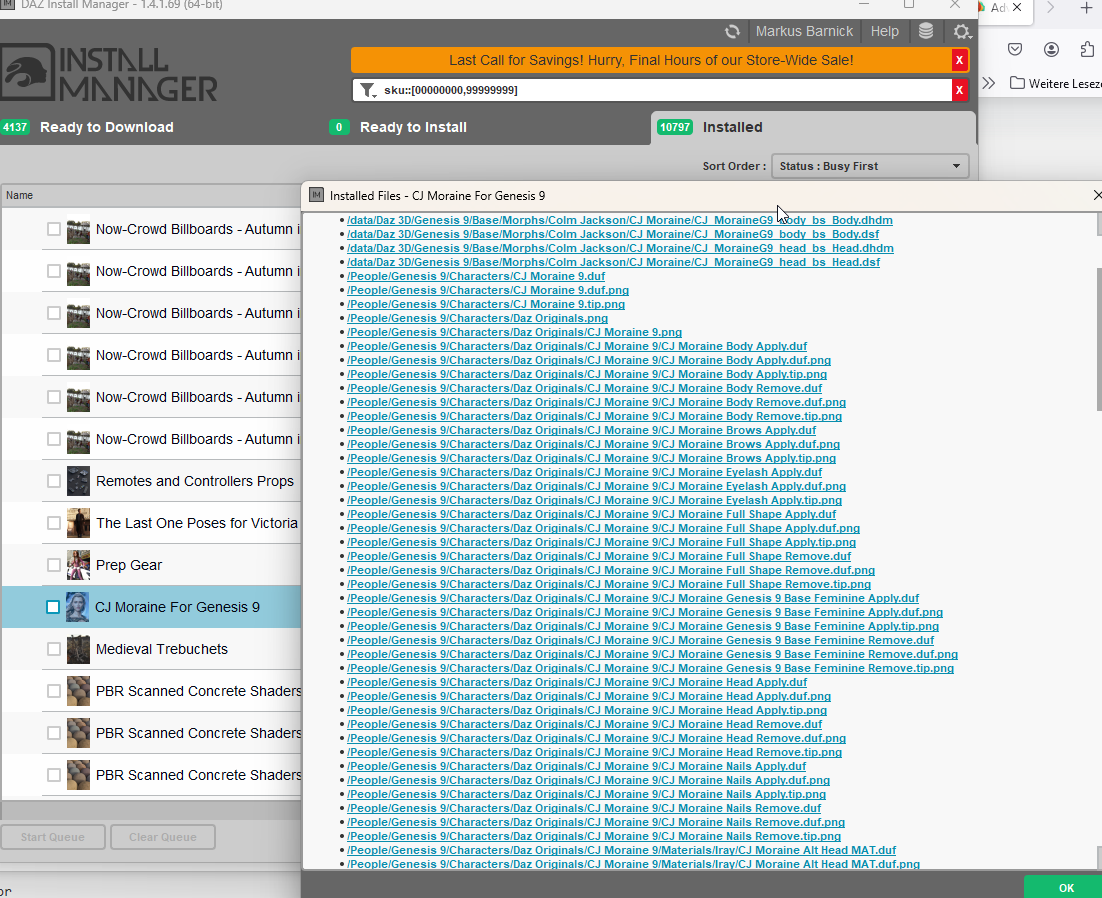Open the Characters/Daz Originals.png link
This screenshot has height=898, width=1102.
coord(477,318)
